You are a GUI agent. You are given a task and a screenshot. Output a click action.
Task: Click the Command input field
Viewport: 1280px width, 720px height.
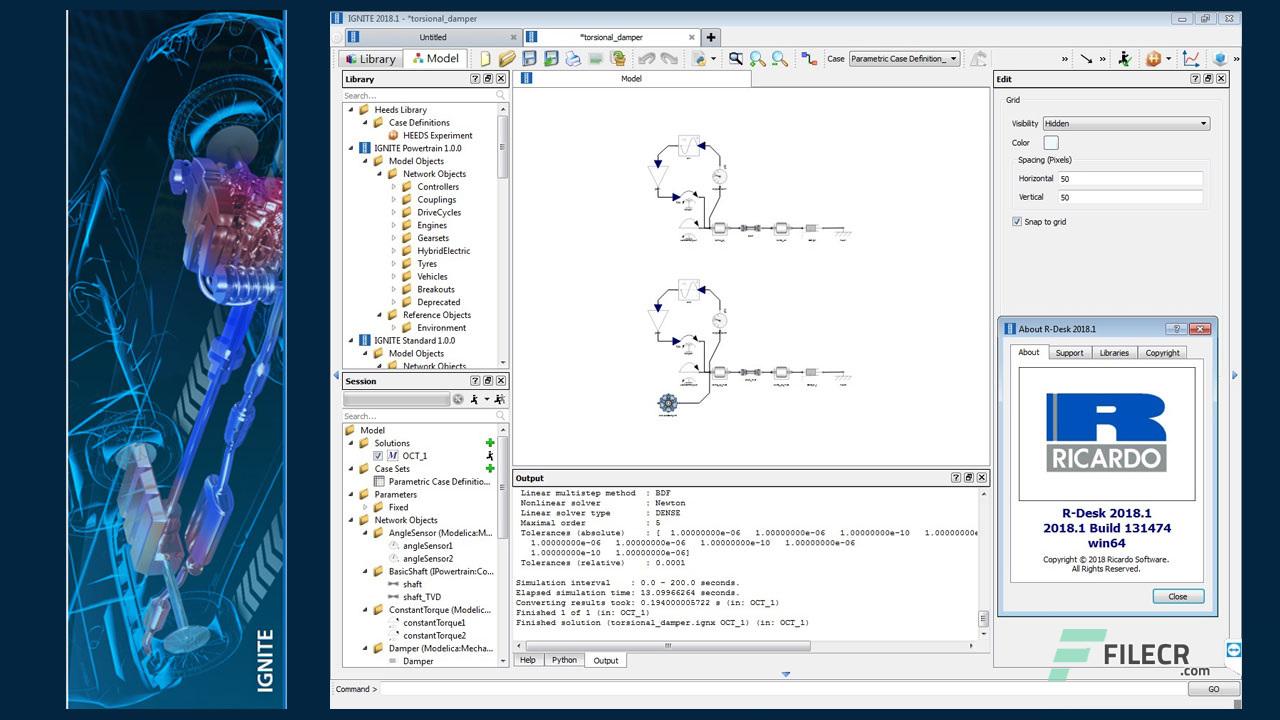(782, 689)
